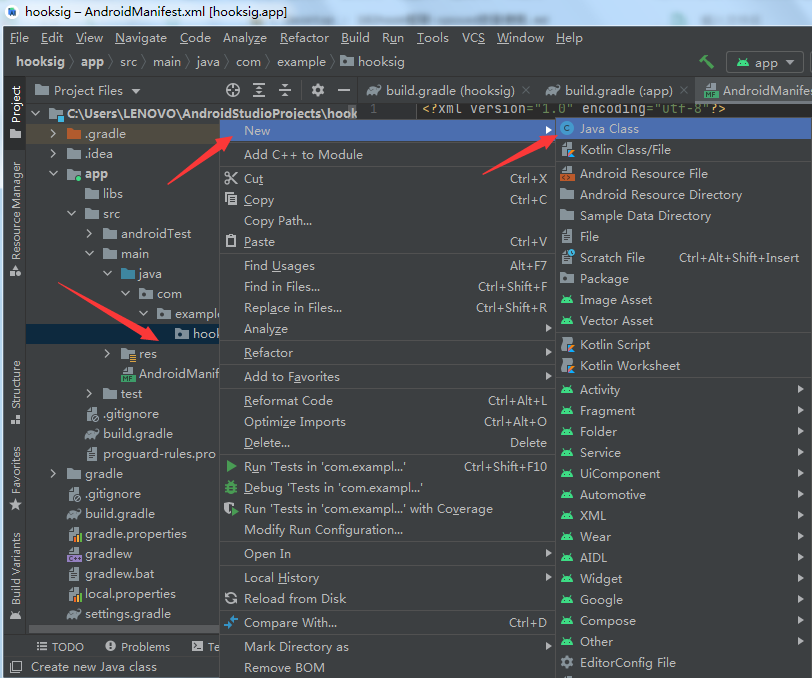The image size is (812, 678).
Task: Open the Project Files view dropdown
Action: pos(88,91)
